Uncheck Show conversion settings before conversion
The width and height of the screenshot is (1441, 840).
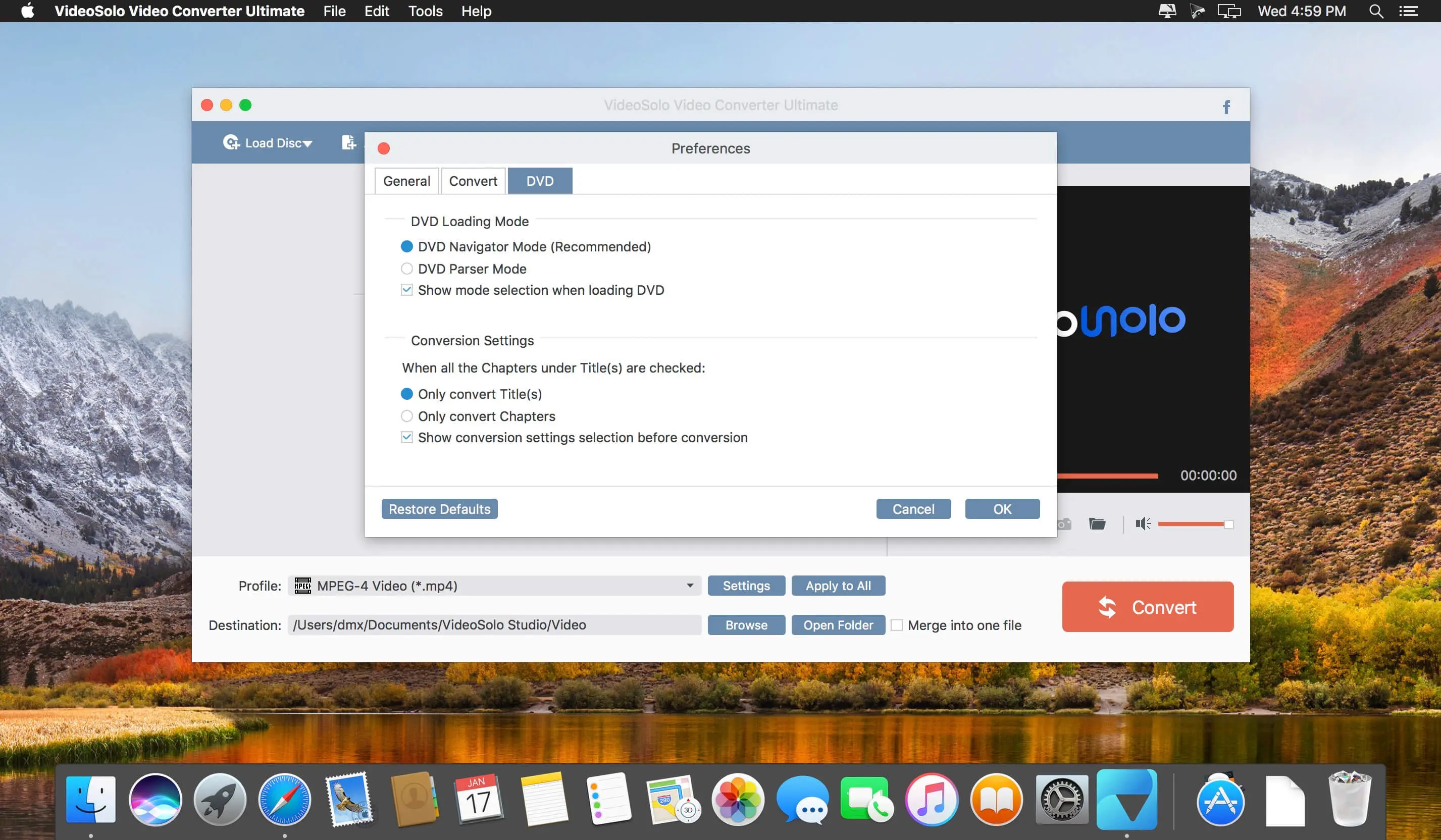click(x=406, y=437)
